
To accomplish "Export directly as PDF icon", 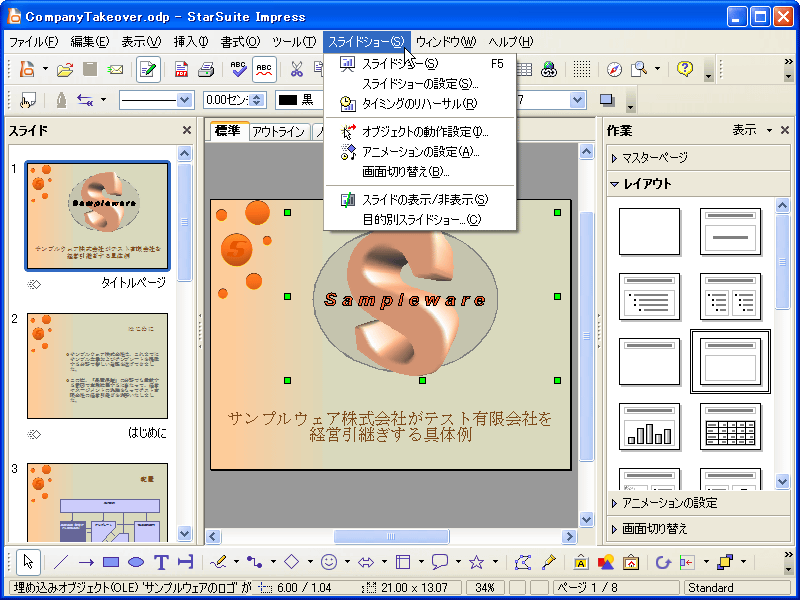I will pos(181,69).
